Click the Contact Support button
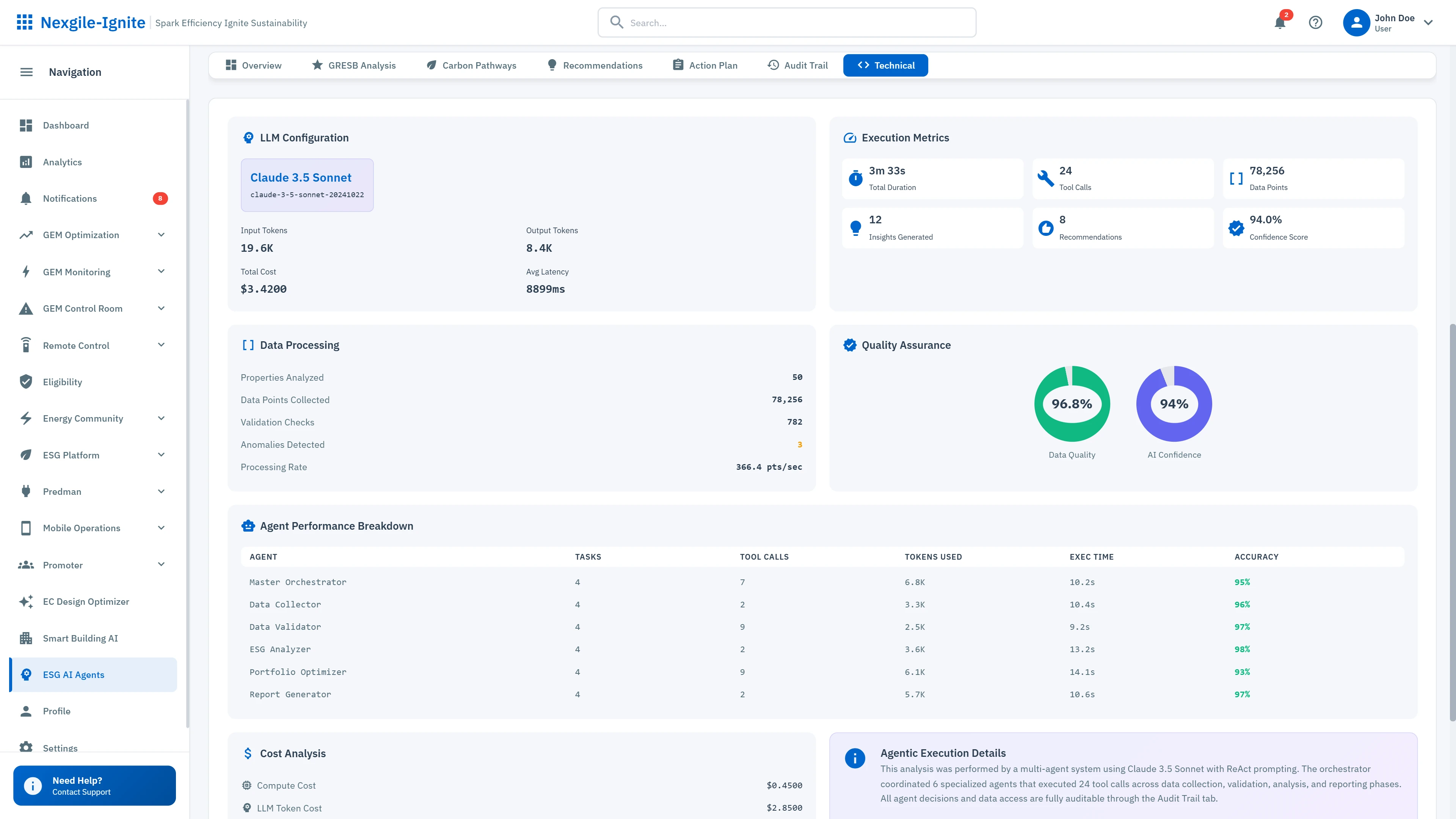Viewport: 1456px width, 819px height. click(94, 786)
